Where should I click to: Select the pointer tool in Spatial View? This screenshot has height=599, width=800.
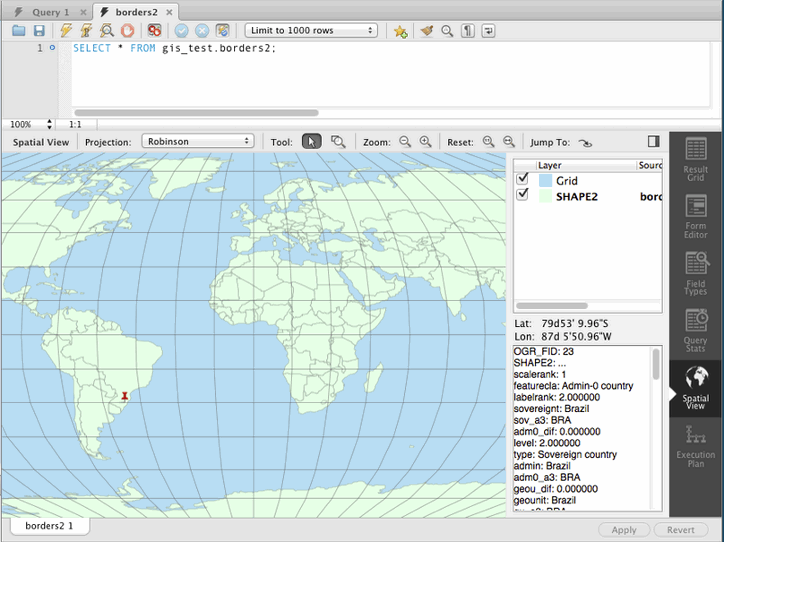[x=311, y=142]
